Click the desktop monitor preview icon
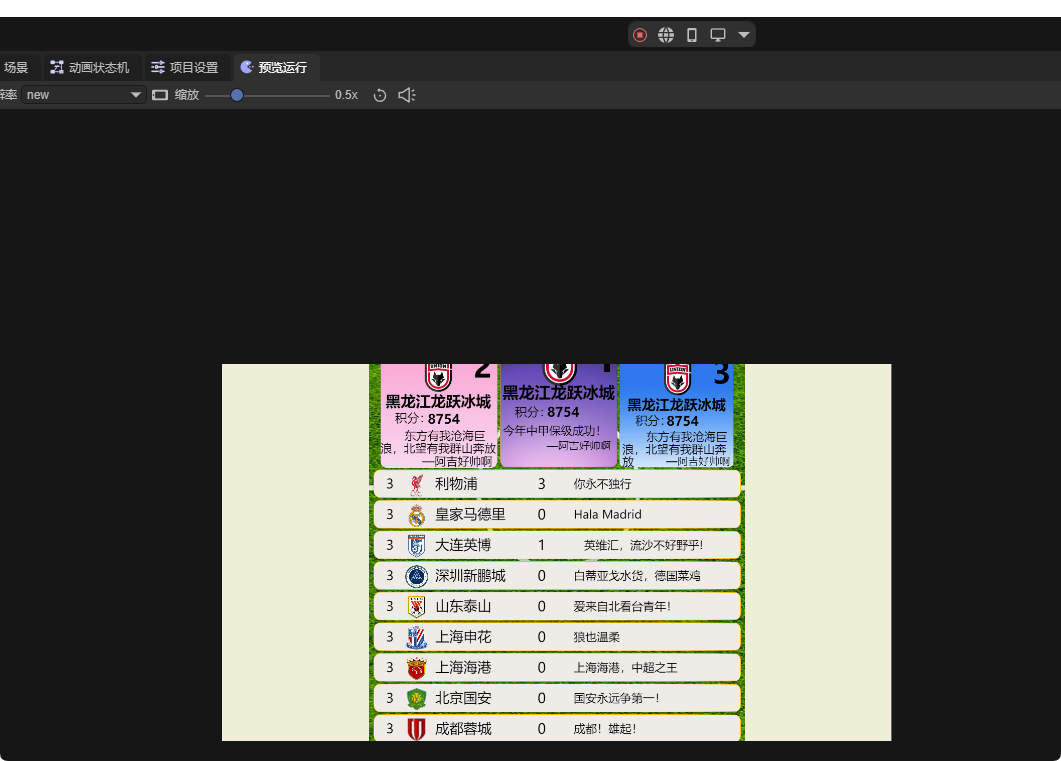1061x761 pixels. (718, 35)
